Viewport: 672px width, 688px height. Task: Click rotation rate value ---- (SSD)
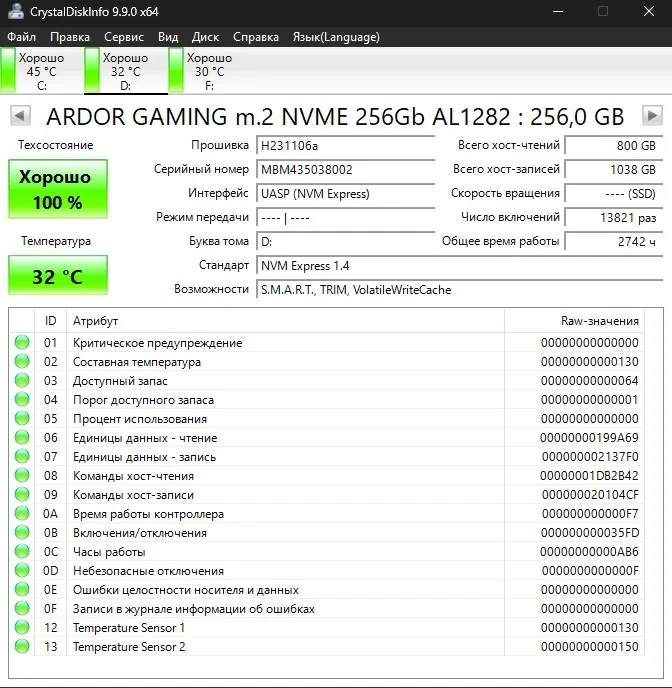(x=614, y=194)
